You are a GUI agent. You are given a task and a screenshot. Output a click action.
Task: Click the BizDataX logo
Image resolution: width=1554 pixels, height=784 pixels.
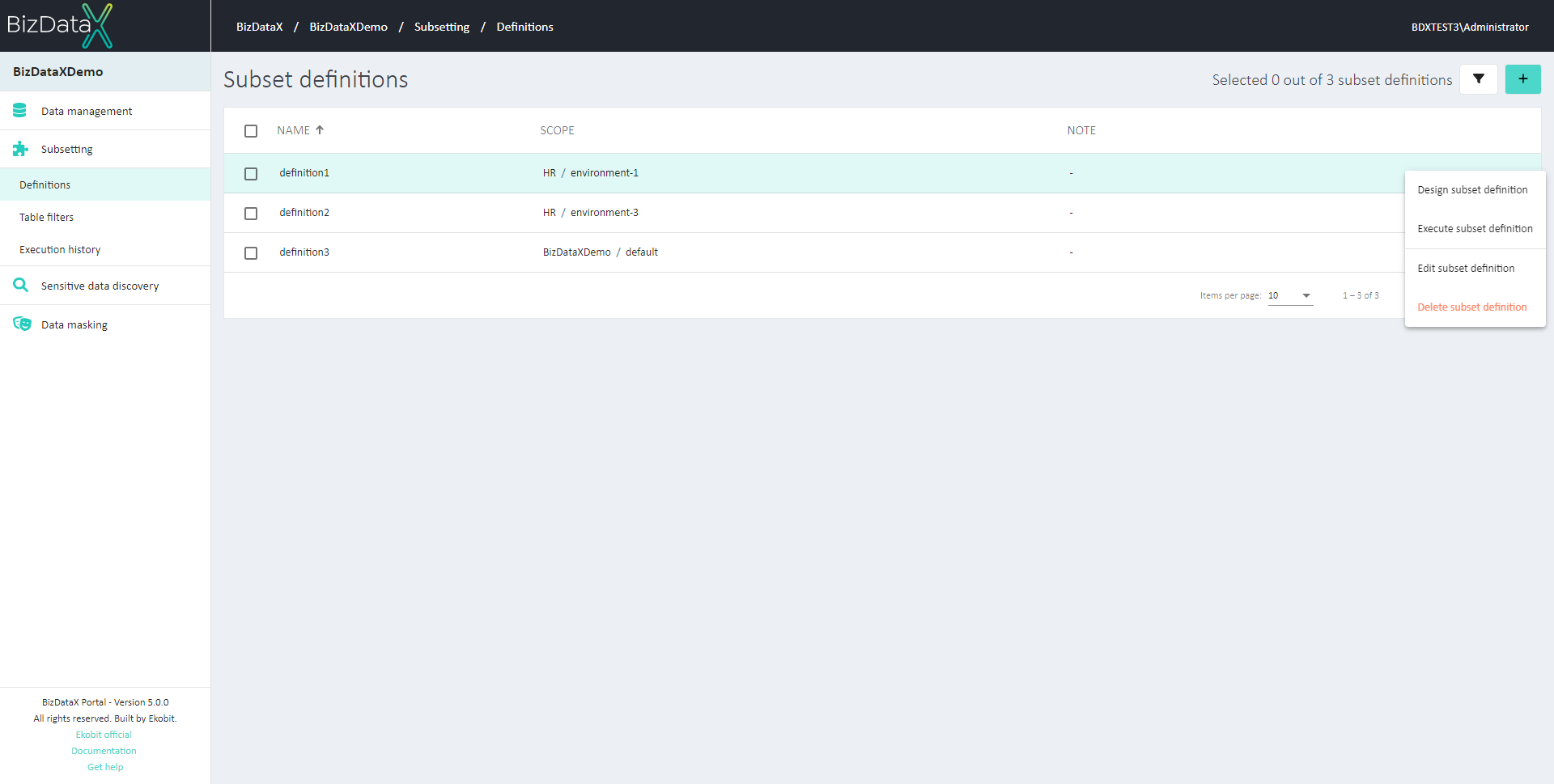coord(60,25)
